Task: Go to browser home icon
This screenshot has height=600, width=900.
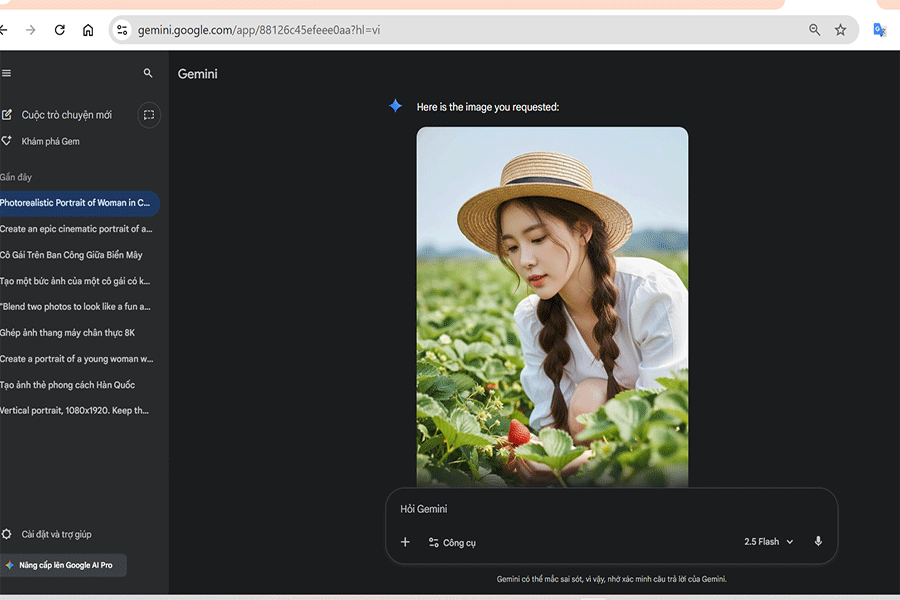Action: 88,30
